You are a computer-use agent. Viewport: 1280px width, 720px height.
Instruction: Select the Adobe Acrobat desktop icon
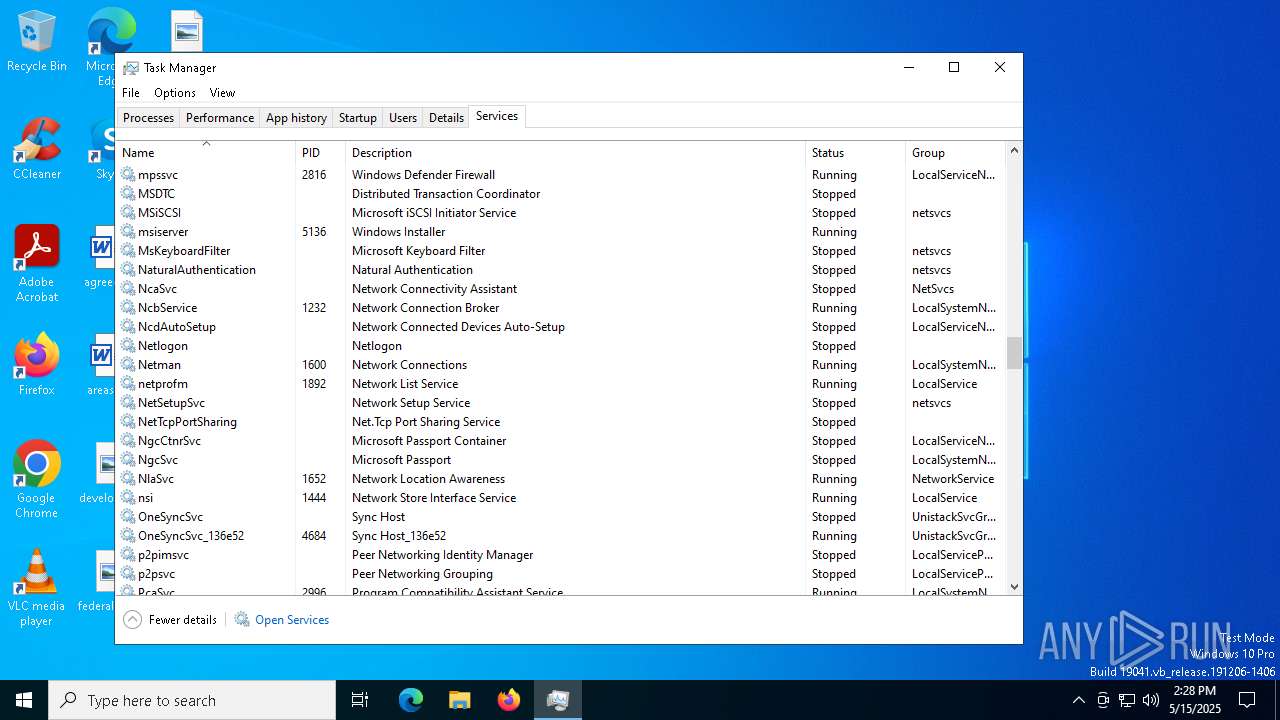pyautogui.click(x=37, y=264)
